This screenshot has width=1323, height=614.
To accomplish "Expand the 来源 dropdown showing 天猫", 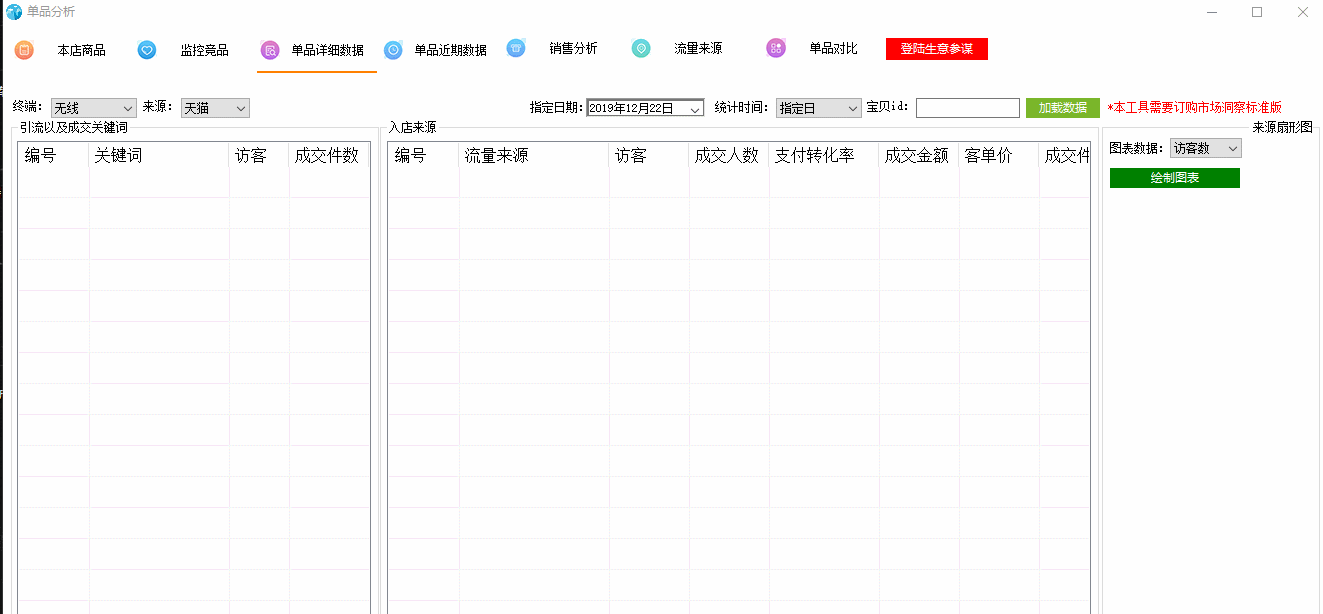I will [214, 108].
